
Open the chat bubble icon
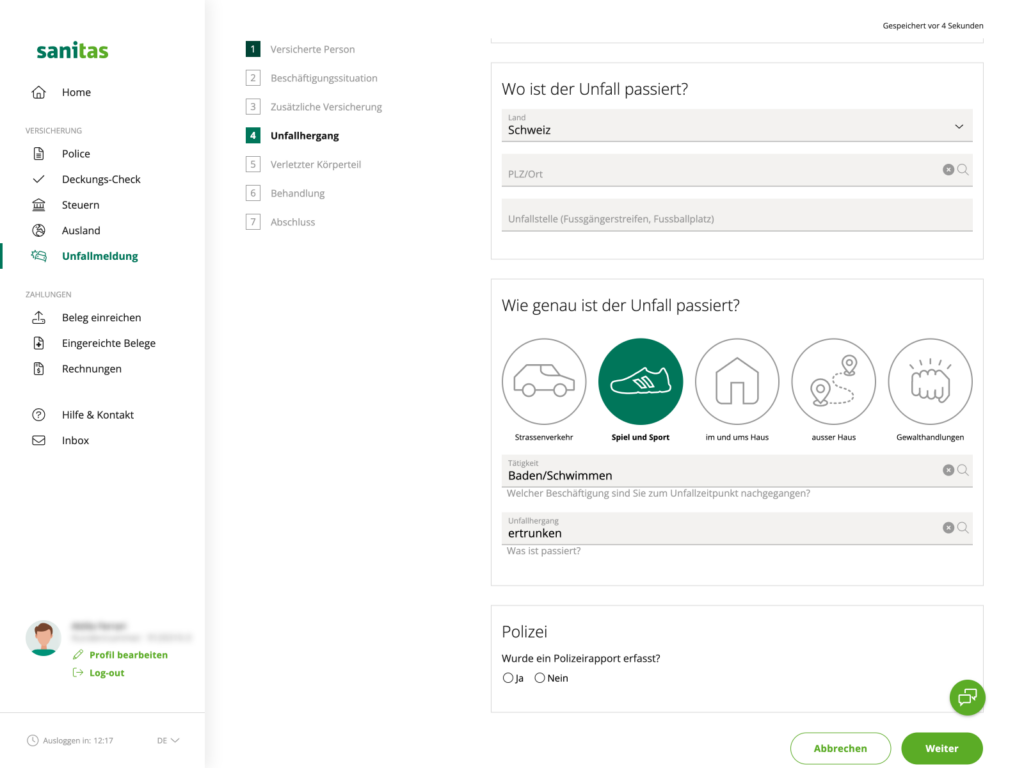[967, 697]
